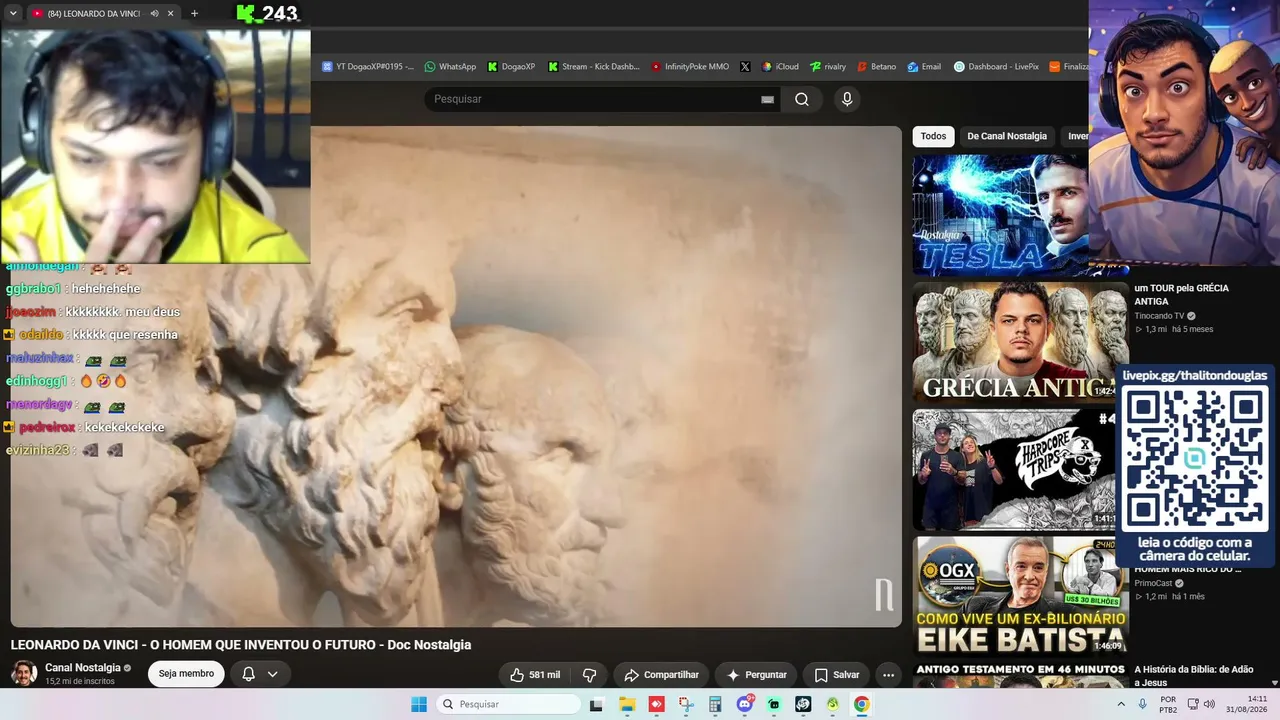Open the three-dot more actions menu
The height and width of the screenshot is (720, 1280).
tap(888, 675)
